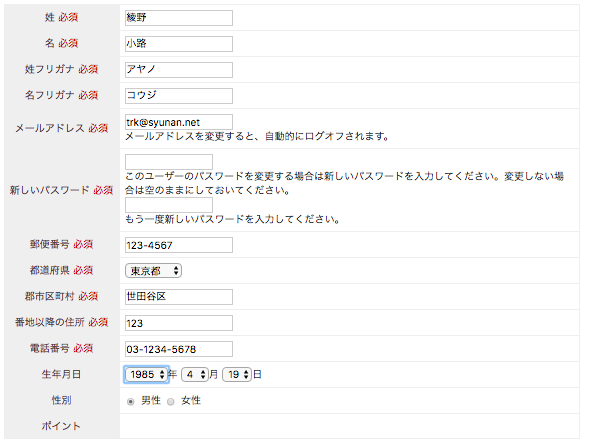
Task: Open the birth month dropdown showing 4
Action: point(195,374)
